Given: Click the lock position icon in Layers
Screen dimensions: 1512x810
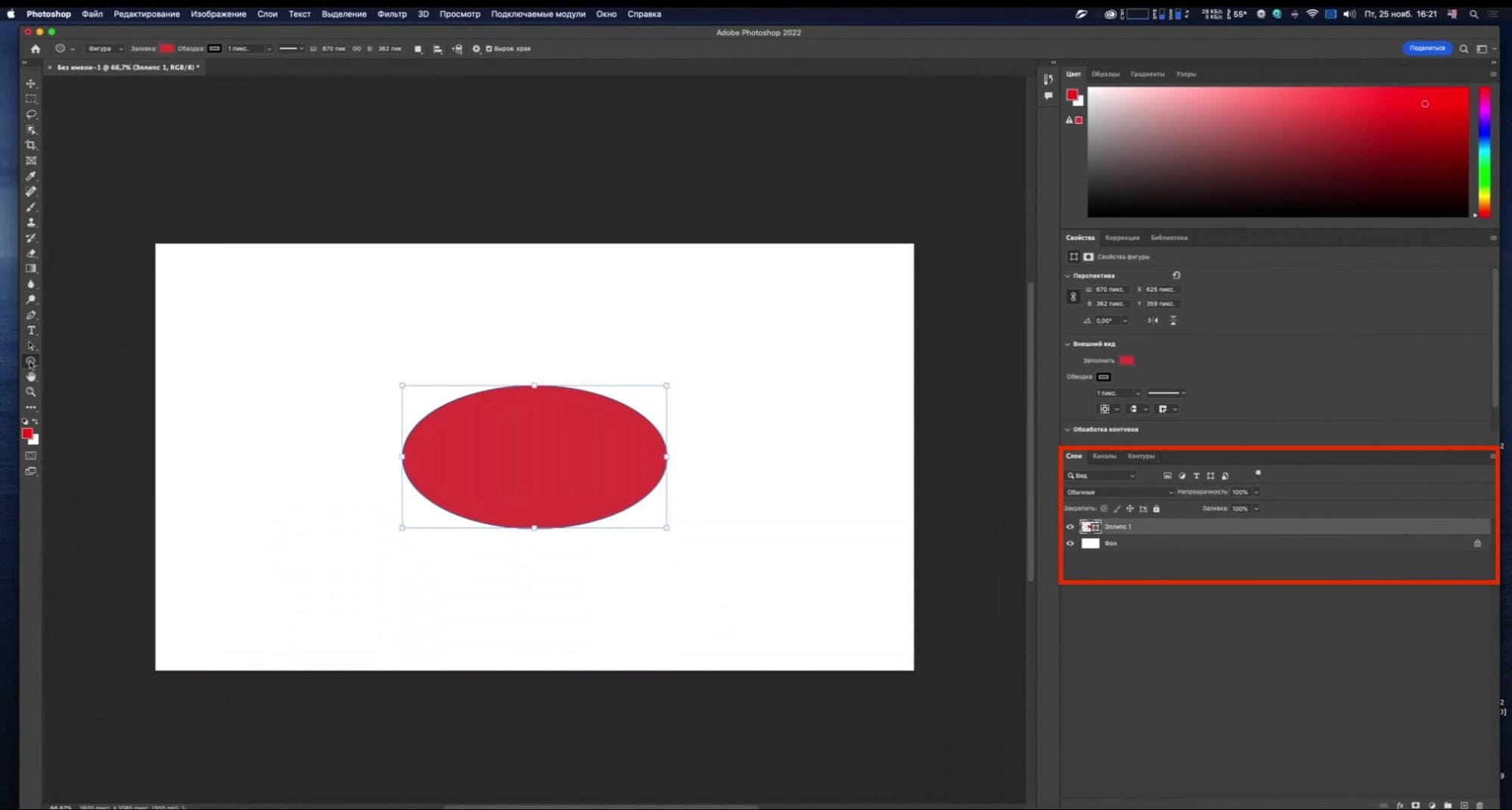Looking at the screenshot, I should (1130, 509).
